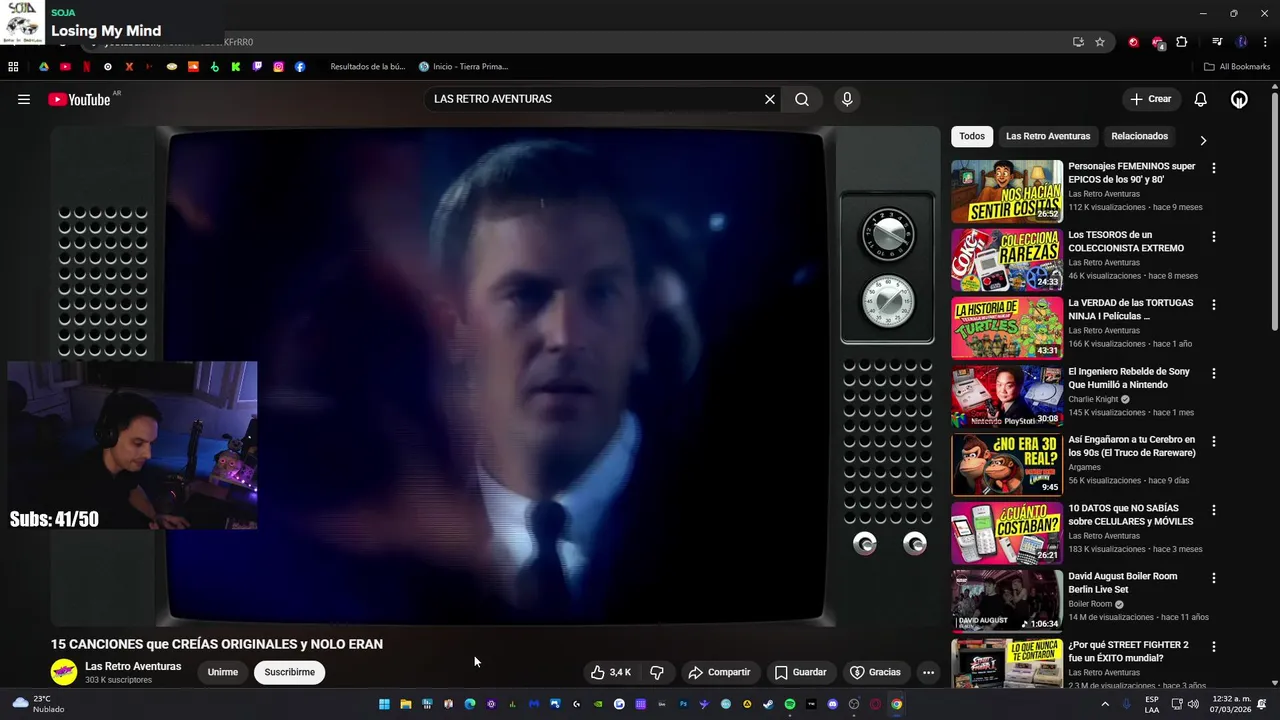Open options for Ingeniero Rebelde de Sony video
1280x720 pixels.
1214,373
